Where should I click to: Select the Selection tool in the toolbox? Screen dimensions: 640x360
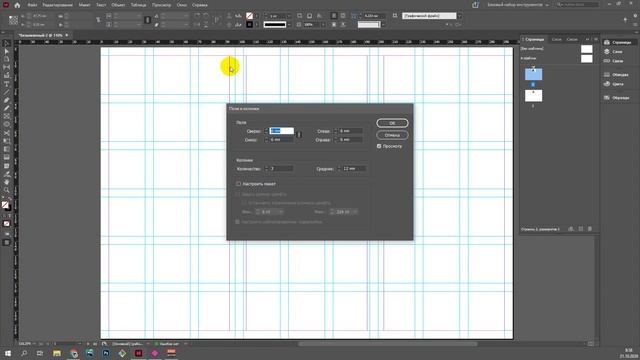point(7,43)
